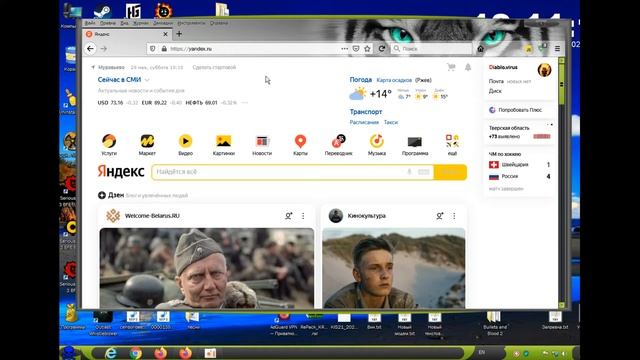Open the Новости news service

coord(262,144)
